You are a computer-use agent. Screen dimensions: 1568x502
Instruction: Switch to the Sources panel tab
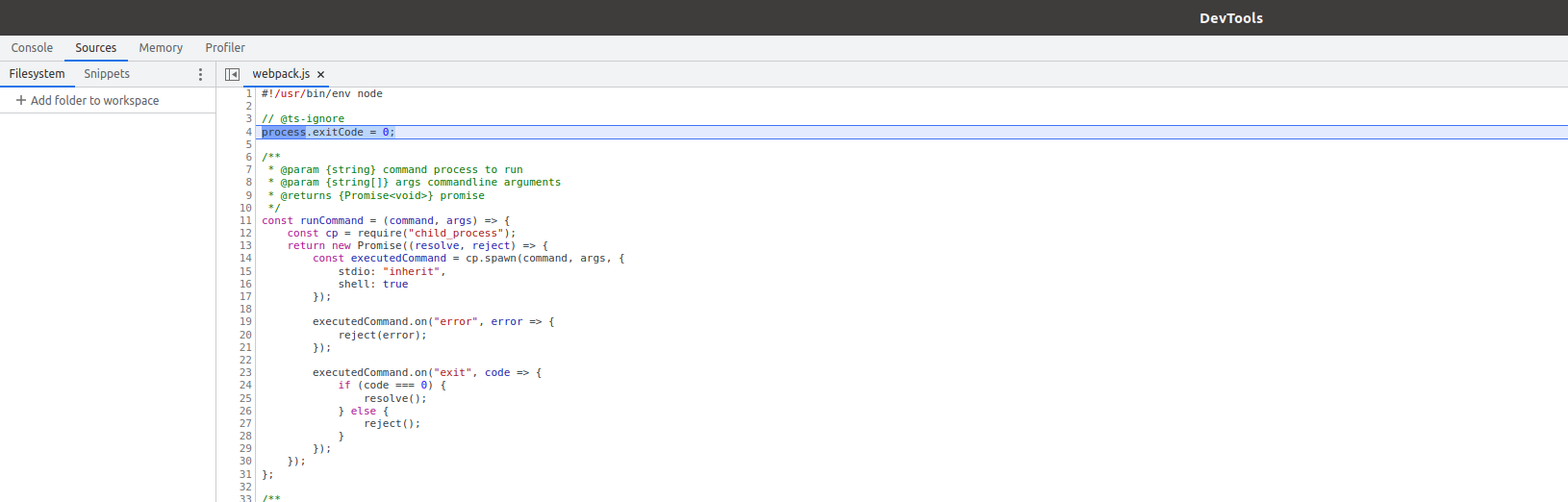[x=95, y=48]
